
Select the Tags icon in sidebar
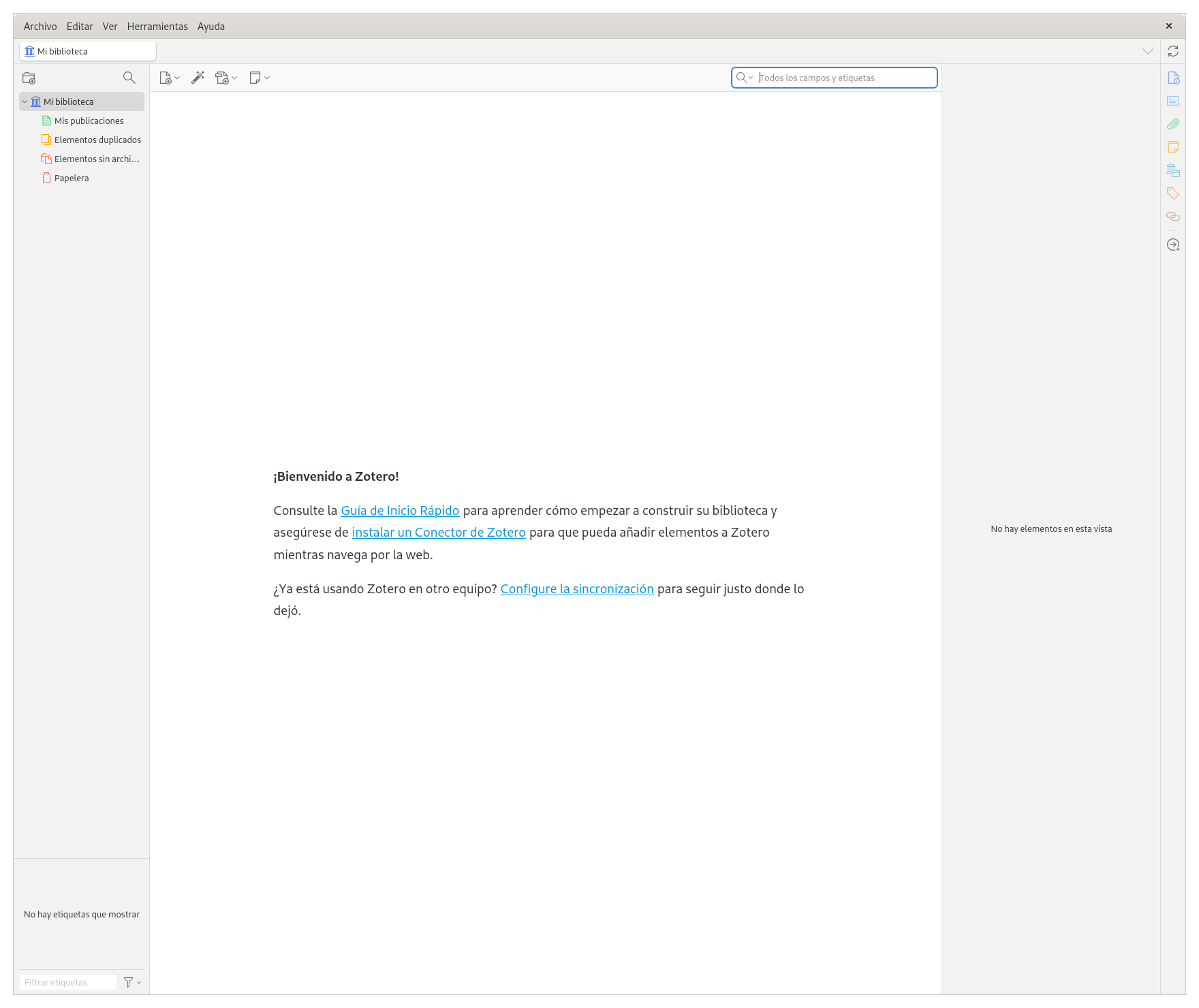click(1173, 193)
